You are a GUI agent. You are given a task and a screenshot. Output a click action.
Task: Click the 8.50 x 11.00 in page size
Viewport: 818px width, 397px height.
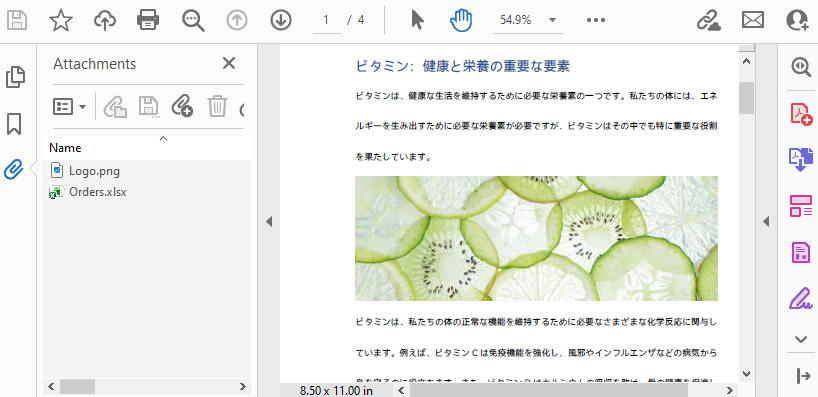[x=336, y=391]
